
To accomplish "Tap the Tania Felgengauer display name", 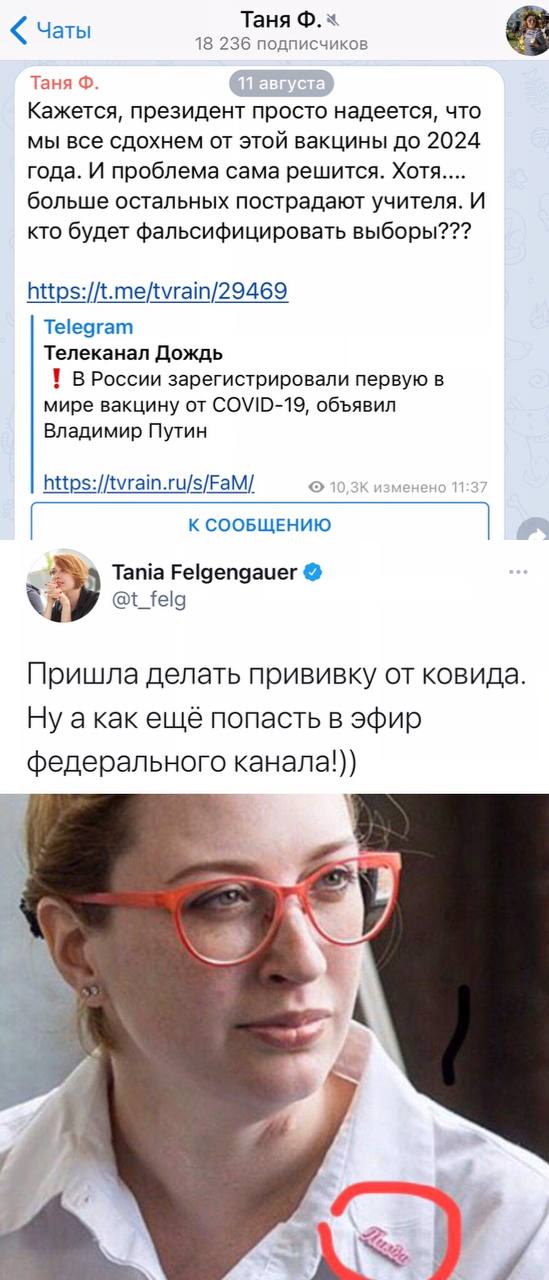I will pos(205,573).
